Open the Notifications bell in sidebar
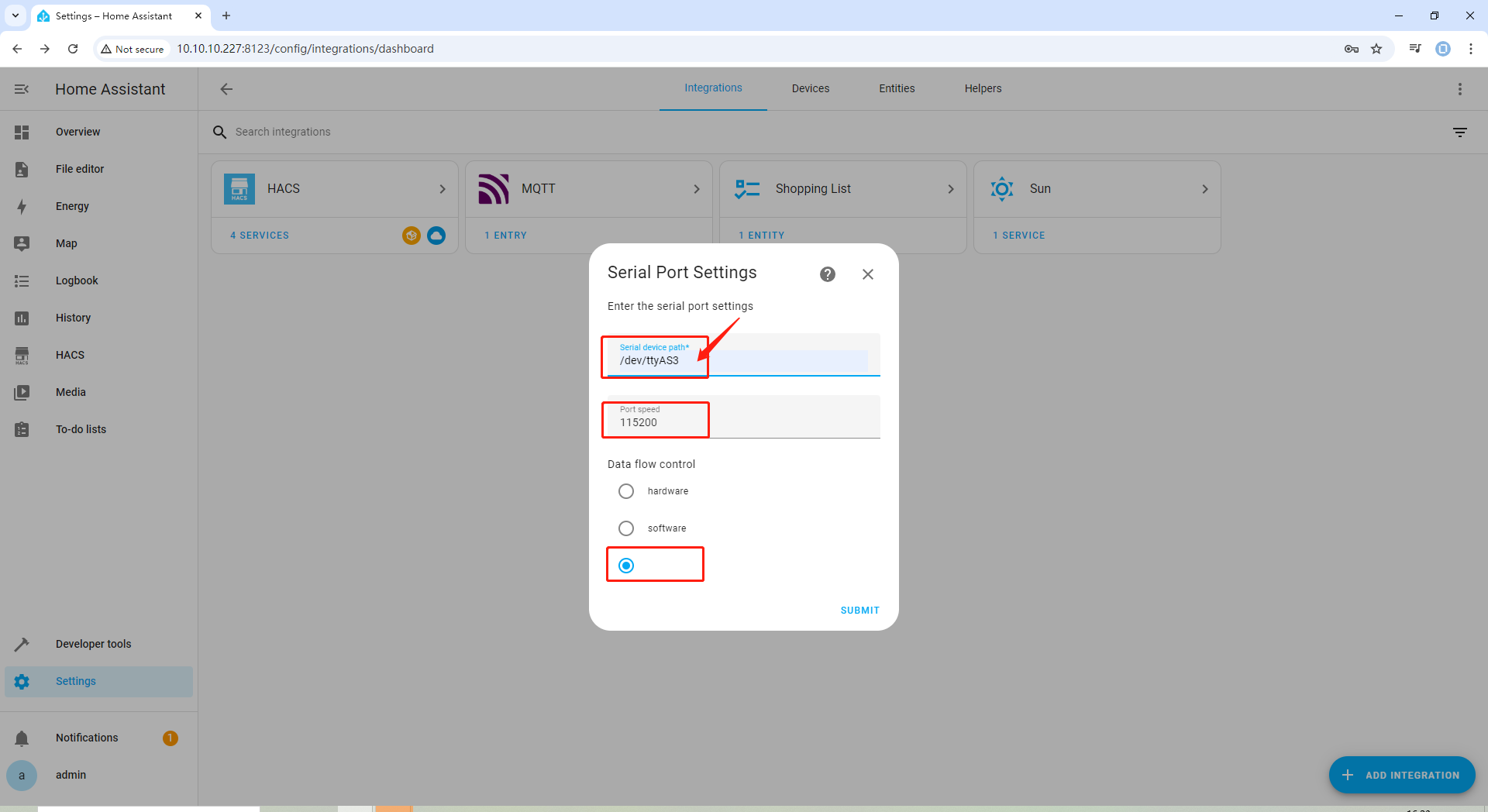 (x=22, y=738)
